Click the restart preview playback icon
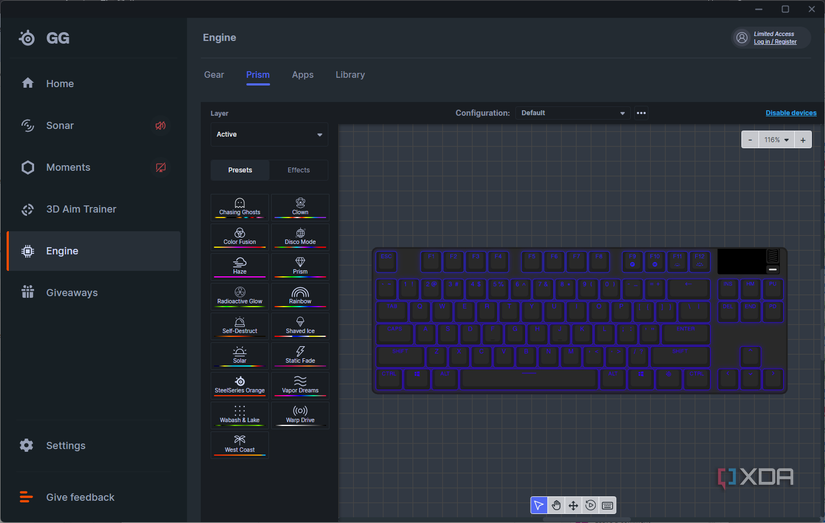Screen dimensions: 825x523 click(x=590, y=506)
